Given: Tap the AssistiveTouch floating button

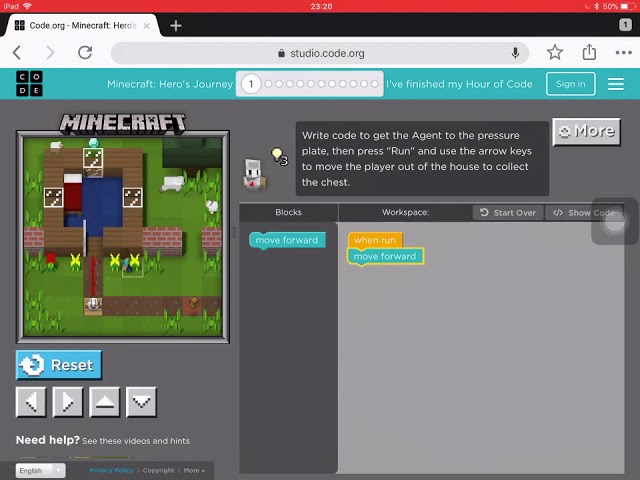Looking at the screenshot, I should (615, 221).
